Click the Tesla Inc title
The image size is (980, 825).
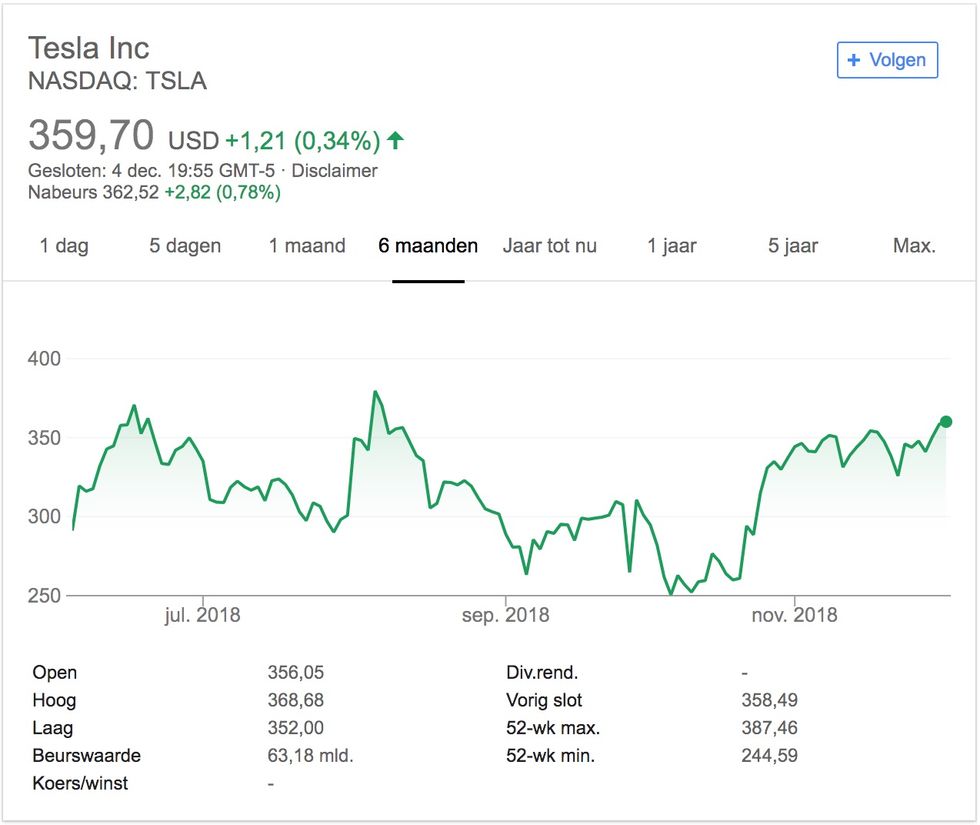pyautogui.click(x=89, y=48)
